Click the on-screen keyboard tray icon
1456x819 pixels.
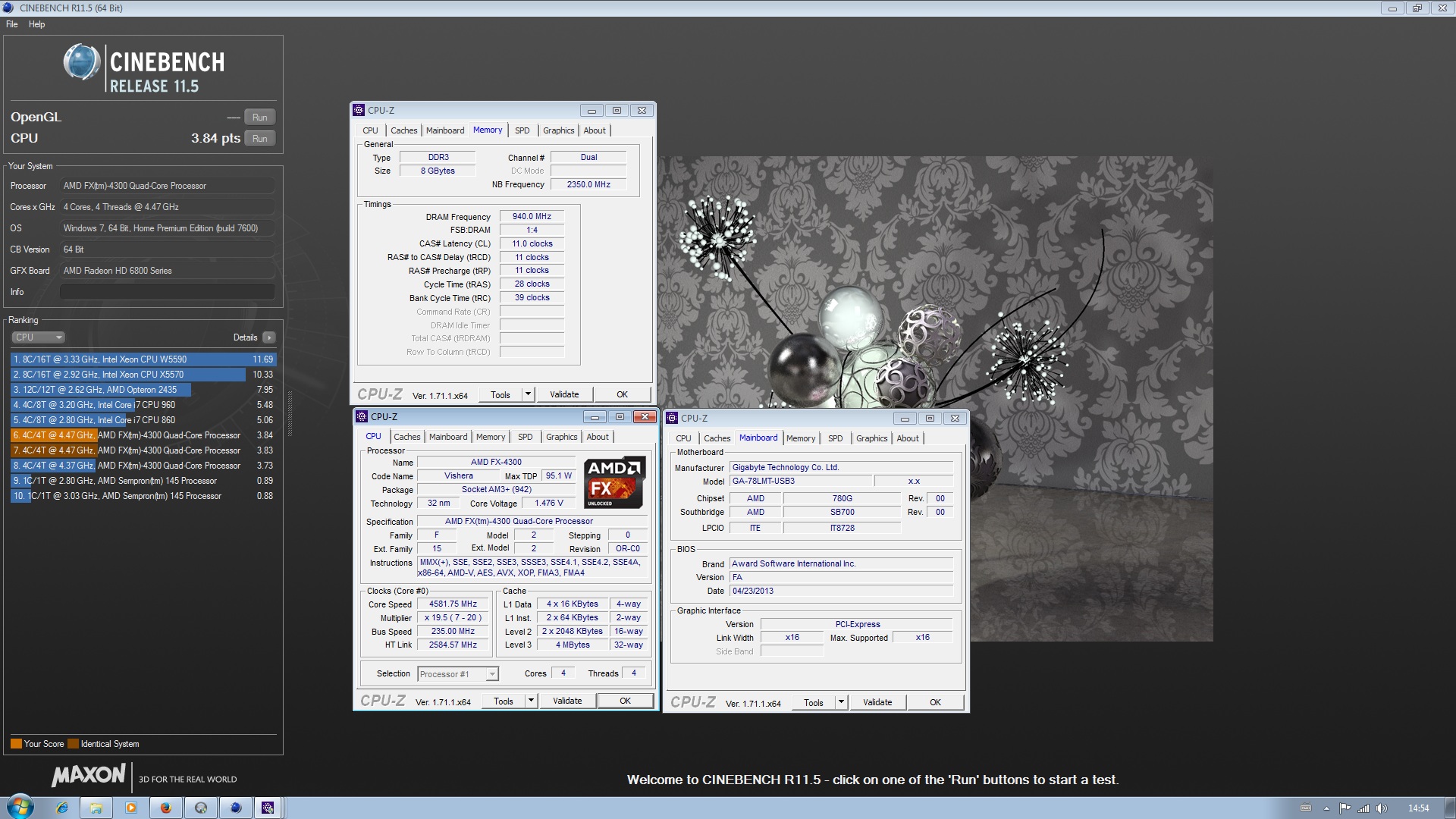tap(1306, 808)
